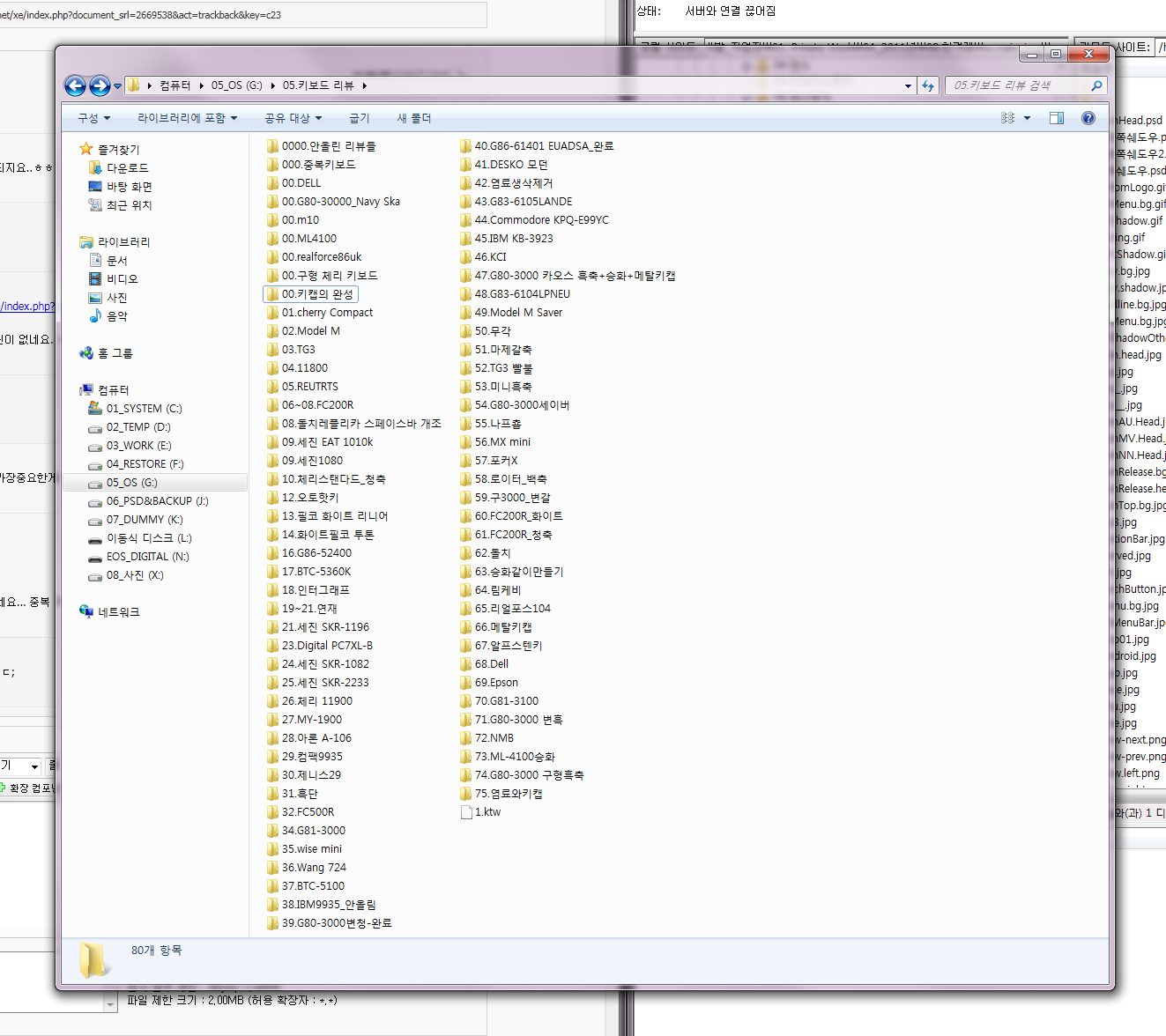Select the 00.키캡의 완성 folder
Image resolution: width=1166 pixels, height=1036 pixels.
coord(310,294)
